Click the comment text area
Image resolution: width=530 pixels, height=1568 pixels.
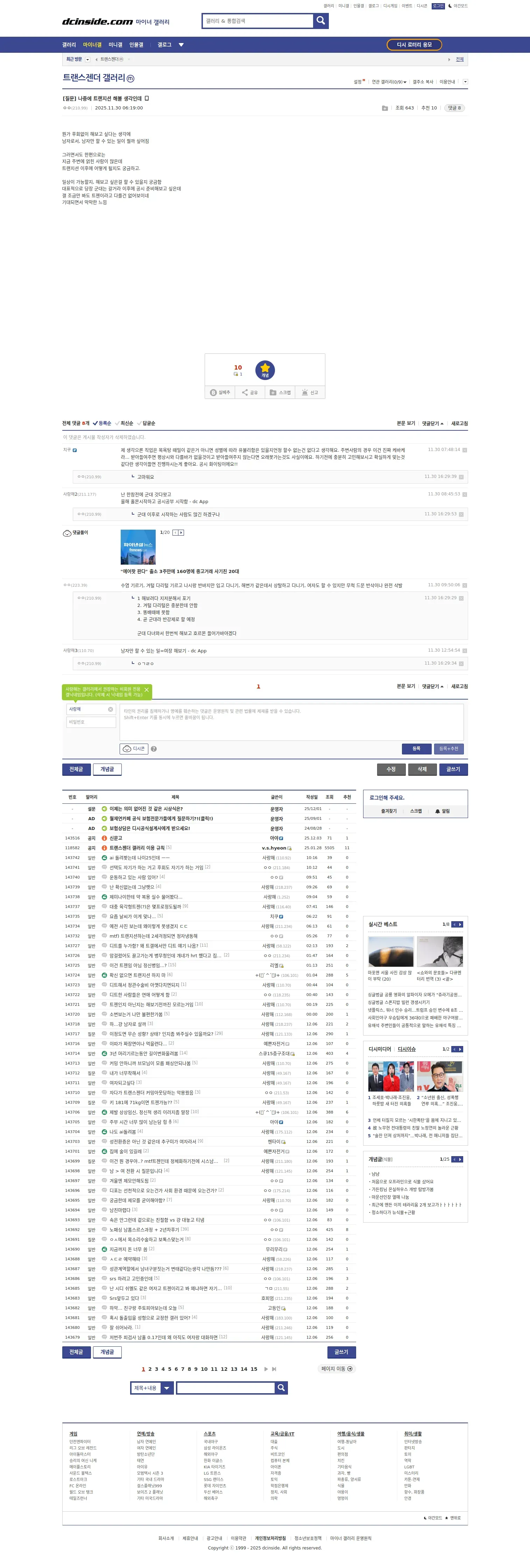tap(291, 723)
